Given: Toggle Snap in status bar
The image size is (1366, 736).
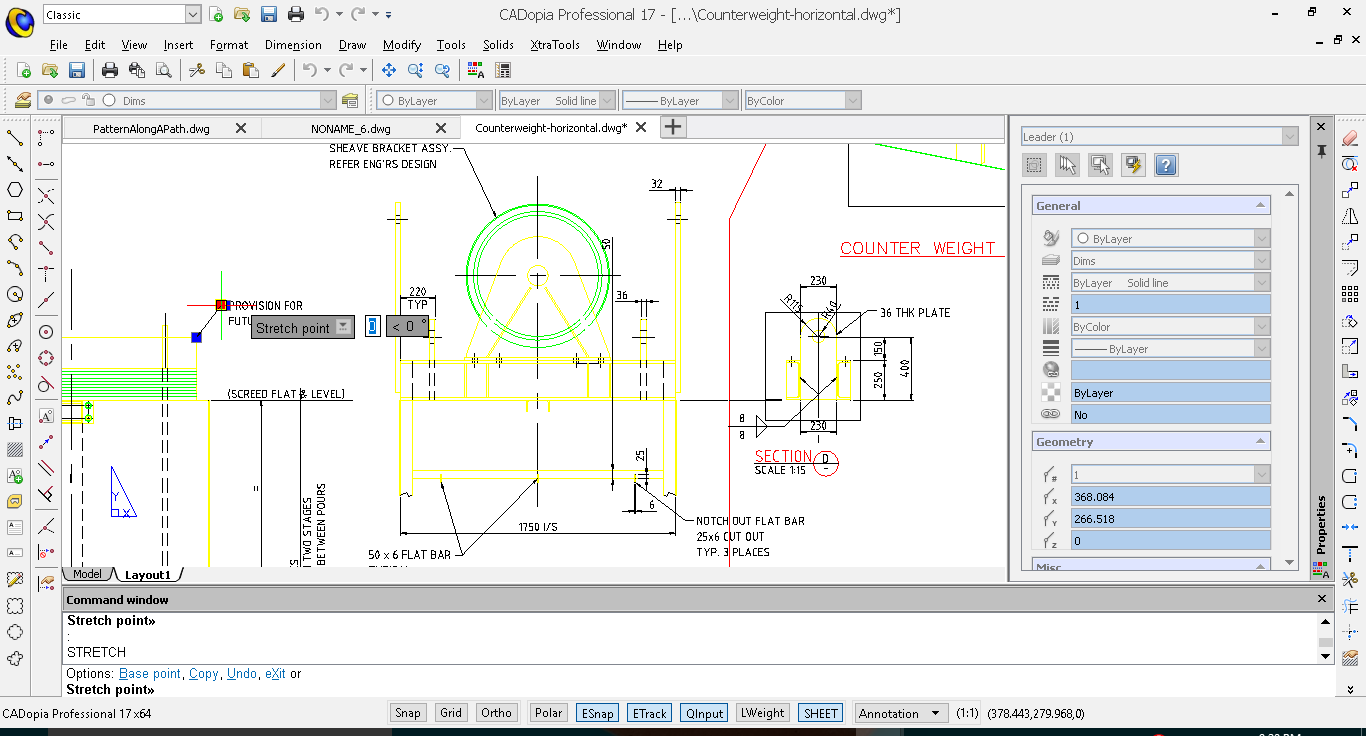Looking at the screenshot, I should pos(408,713).
